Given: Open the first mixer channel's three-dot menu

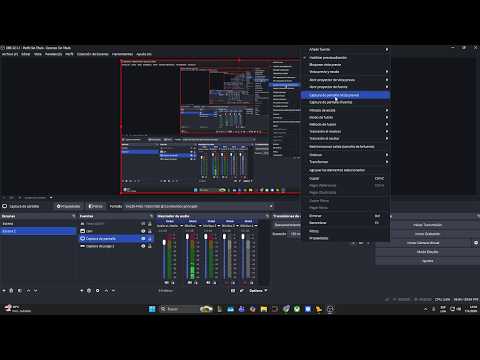Looking at the screenshot, I should 173,283.
